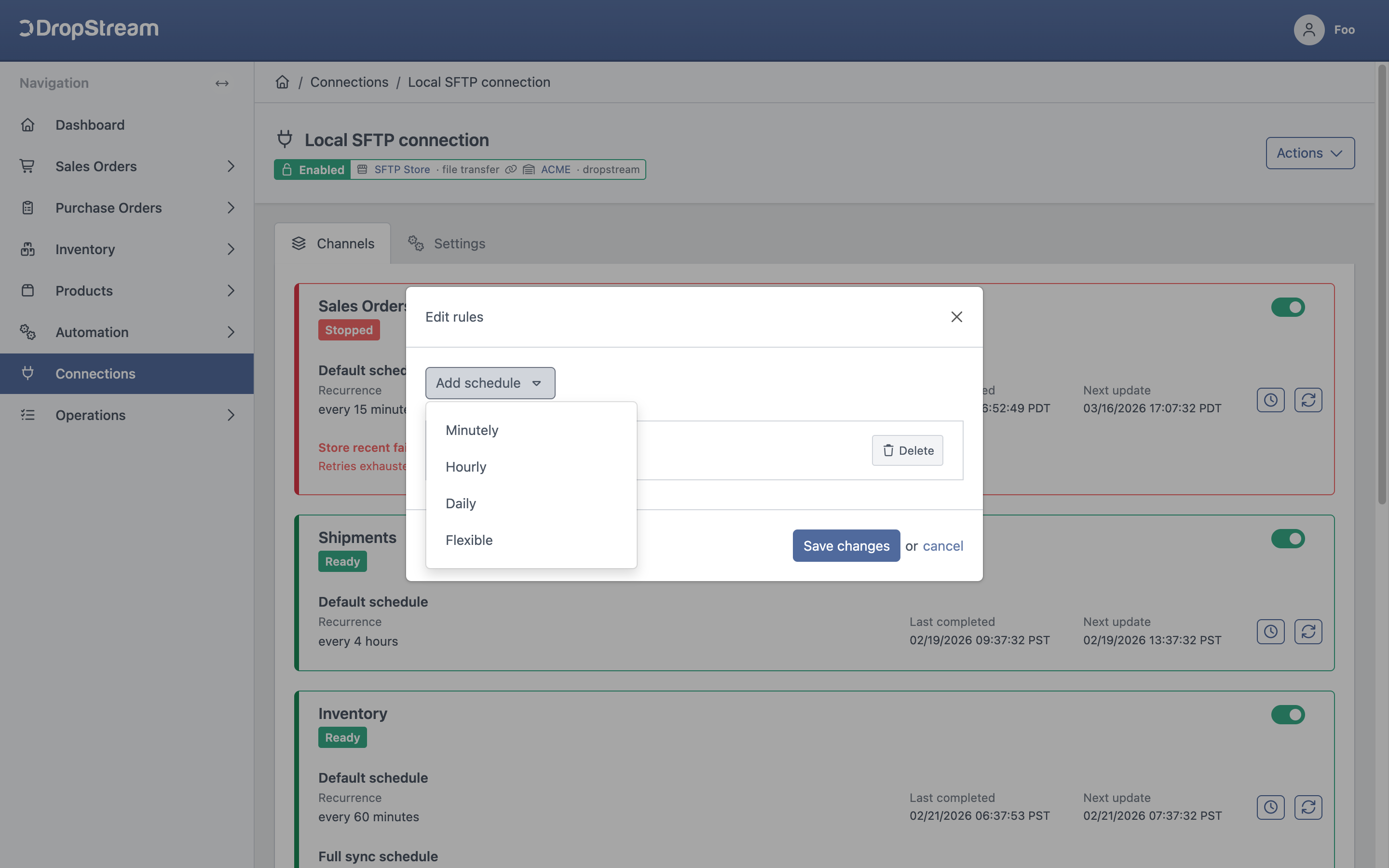Click last completed '02/19/2026 09:37:32 PST'
Image resolution: width=1389 pixels, height=868 pixels.
tap(979, 640)
